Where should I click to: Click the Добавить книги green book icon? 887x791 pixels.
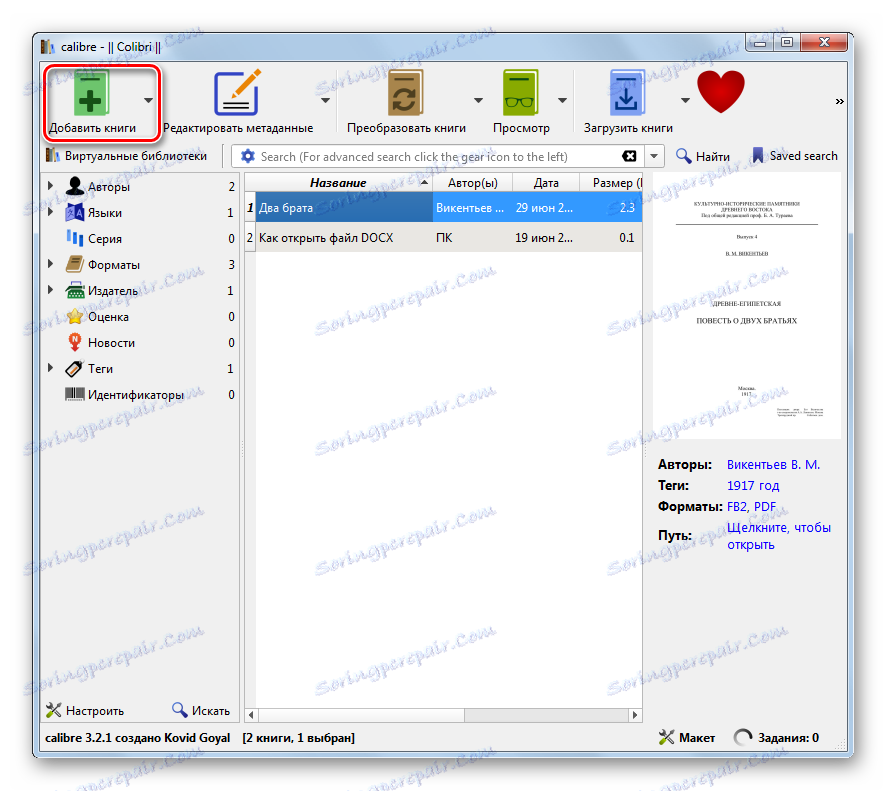pyautogui.click(x=91, y=94)
